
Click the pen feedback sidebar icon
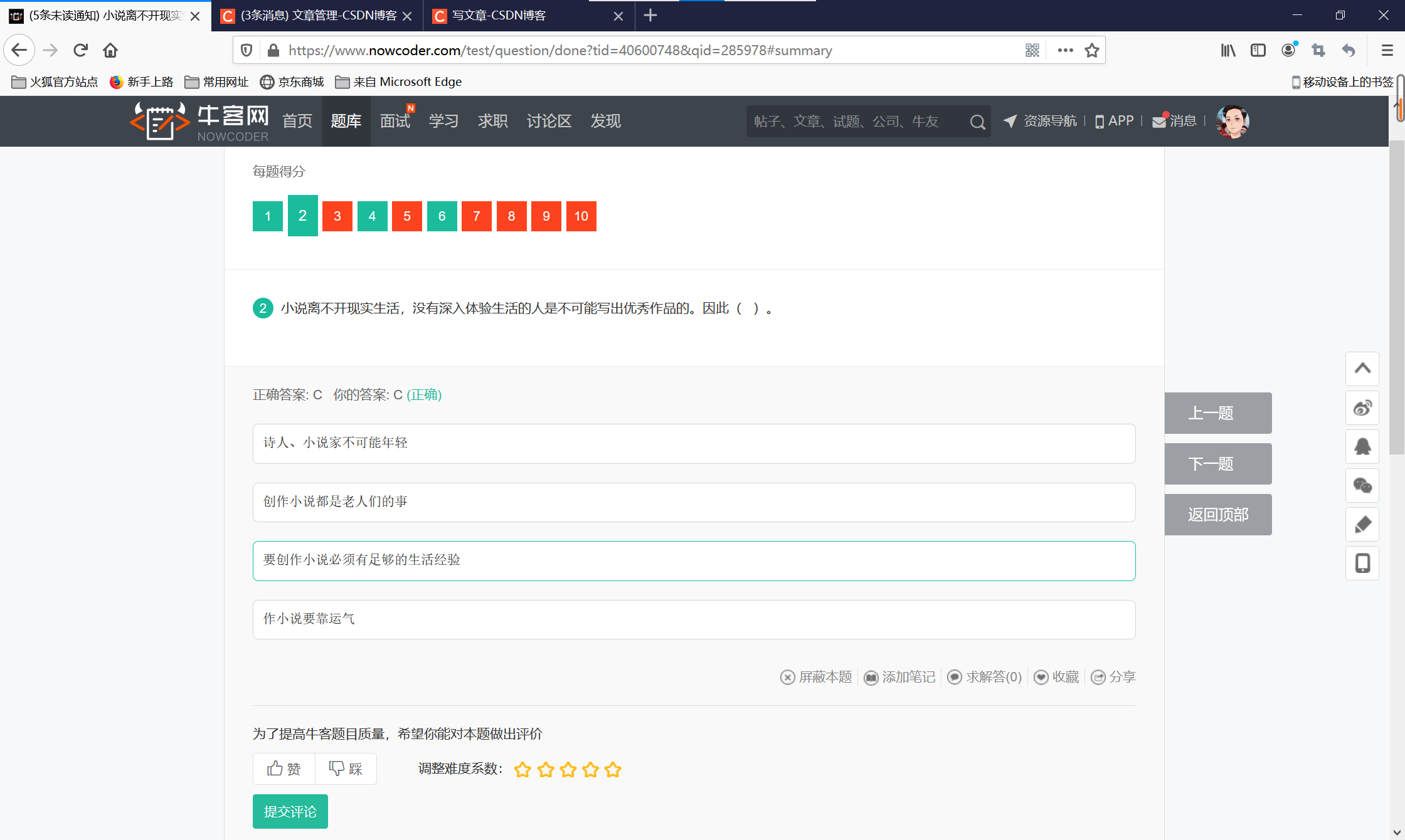click(1362, 525)
